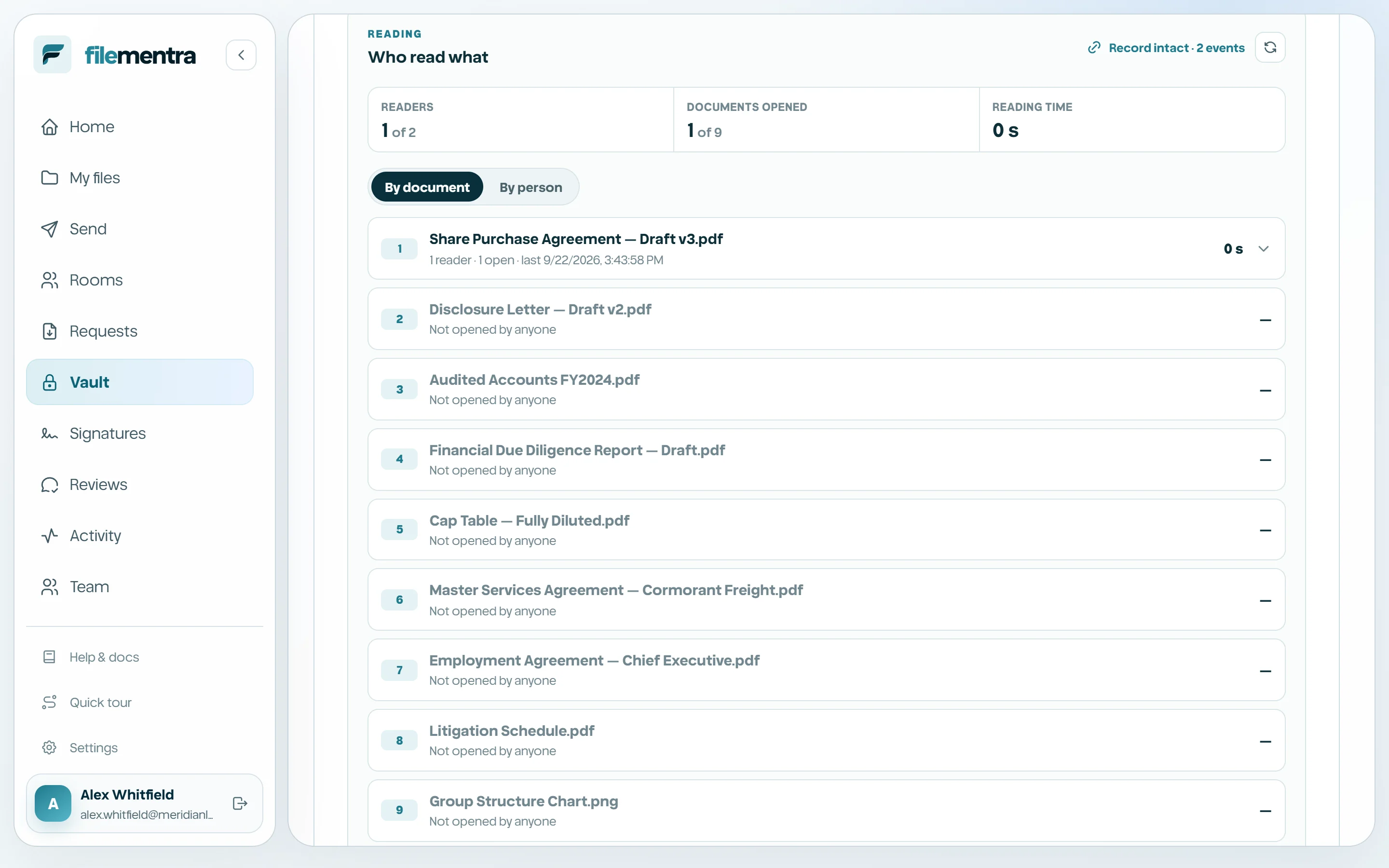Open Help & docs link

click(104, 657)
